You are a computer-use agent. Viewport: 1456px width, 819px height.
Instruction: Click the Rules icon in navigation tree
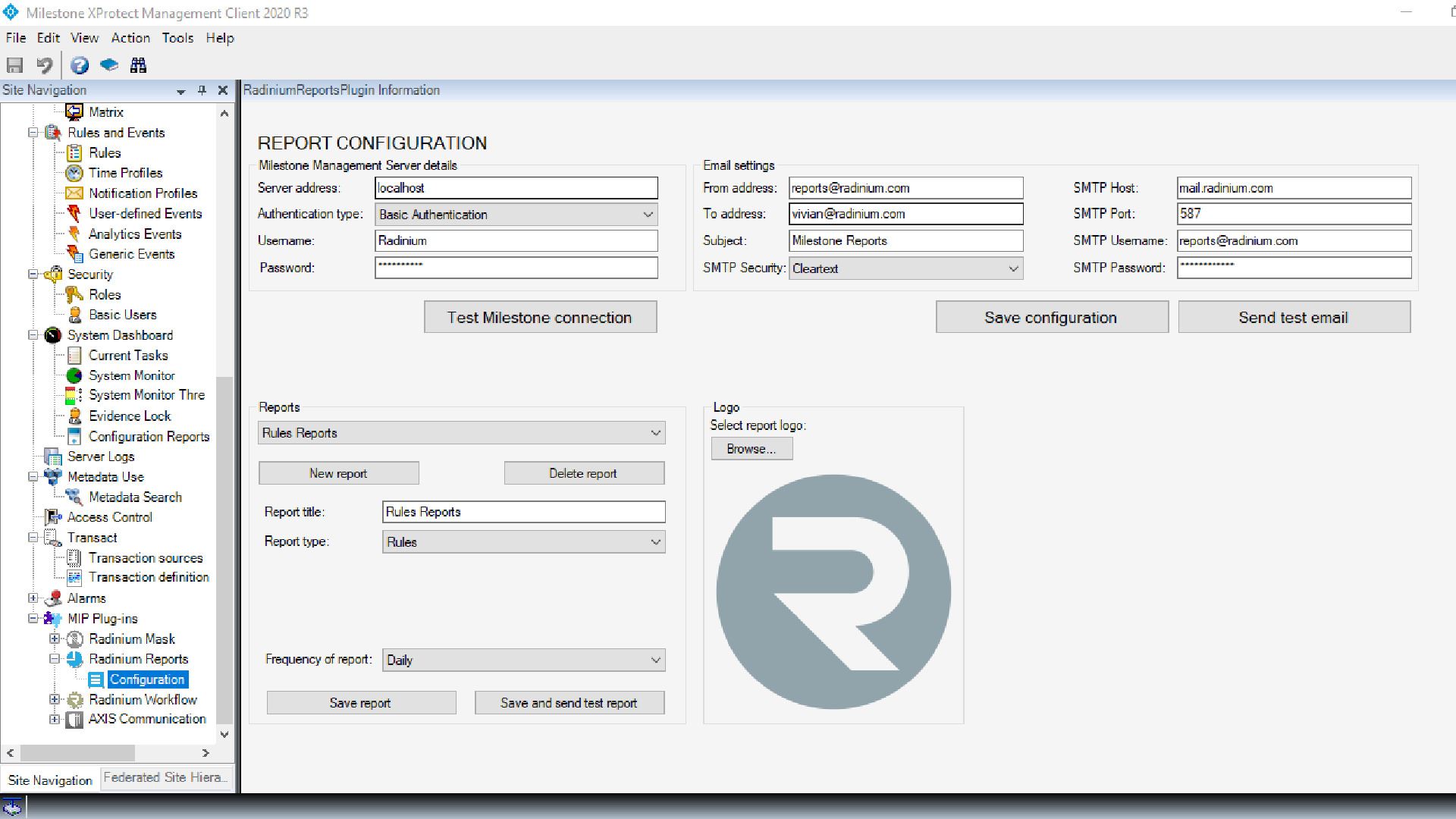coord(74,152)
